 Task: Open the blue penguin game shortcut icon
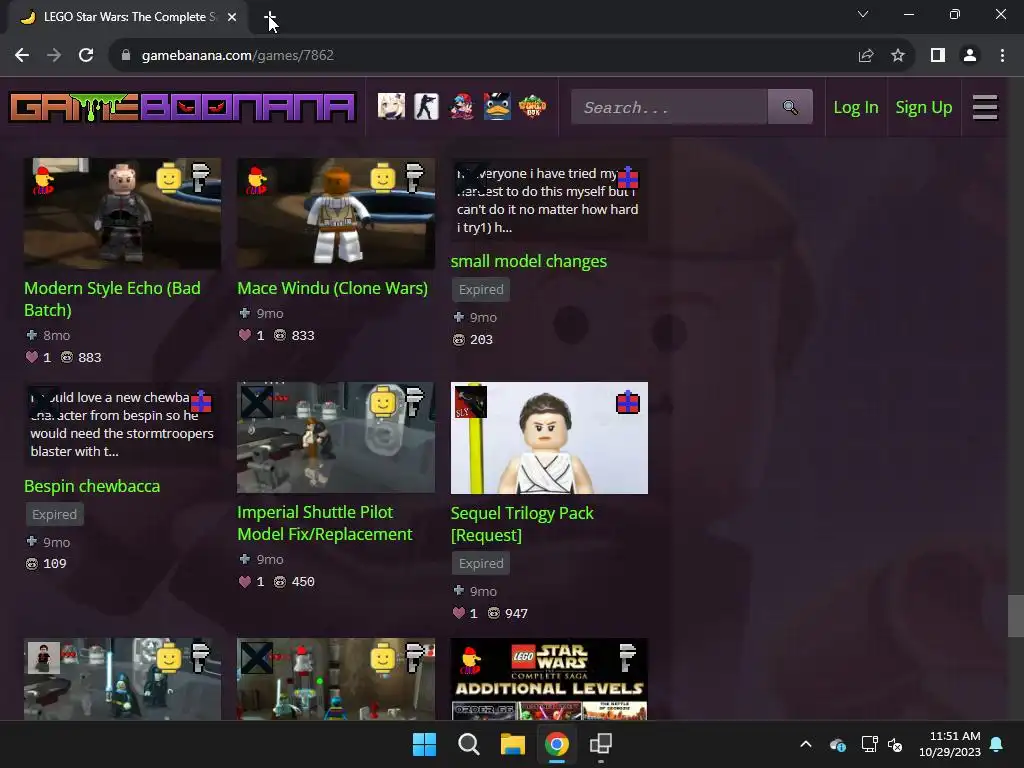pos(497,106)
